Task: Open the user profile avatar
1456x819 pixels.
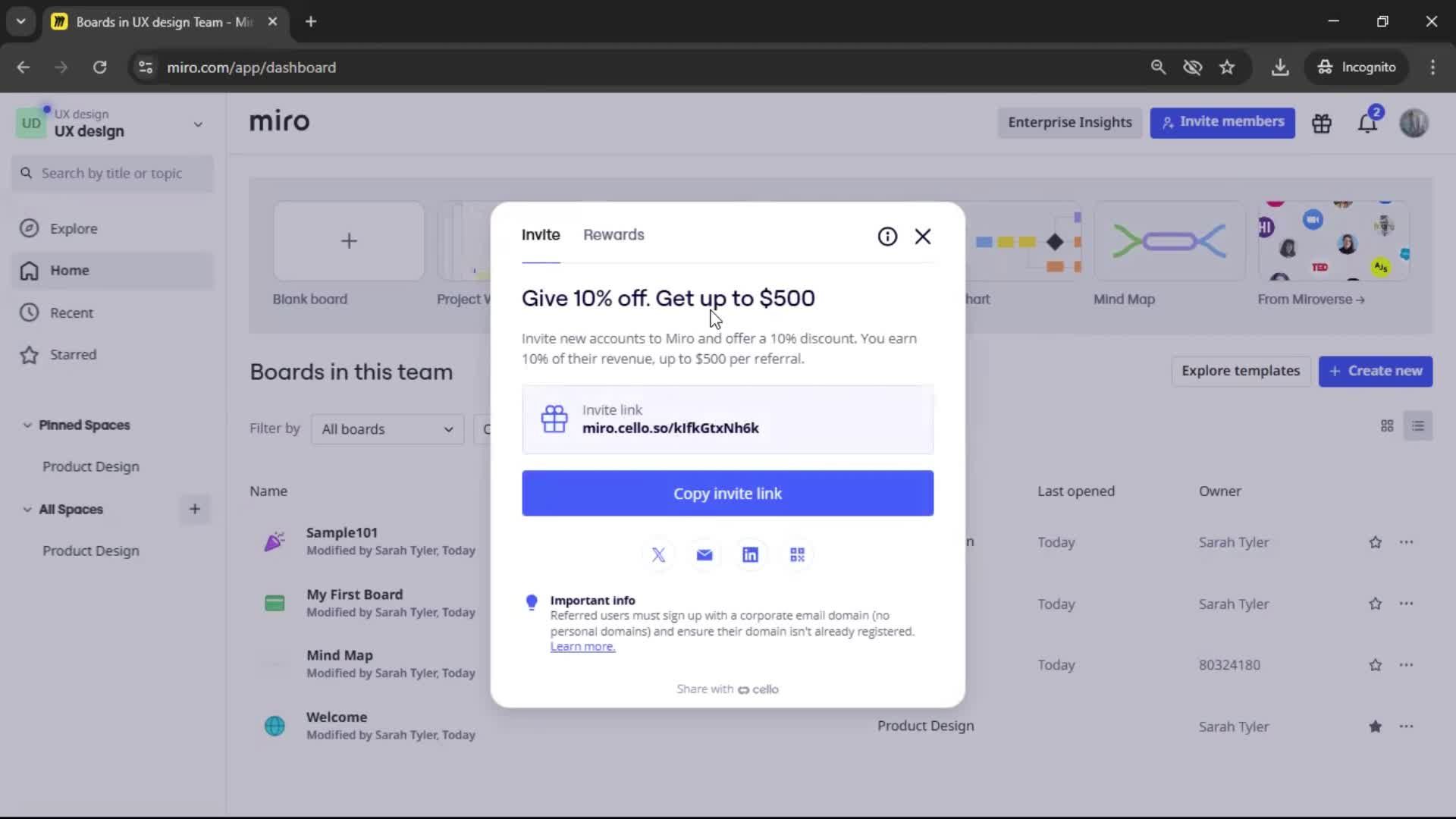Action: pos(1414,123)
